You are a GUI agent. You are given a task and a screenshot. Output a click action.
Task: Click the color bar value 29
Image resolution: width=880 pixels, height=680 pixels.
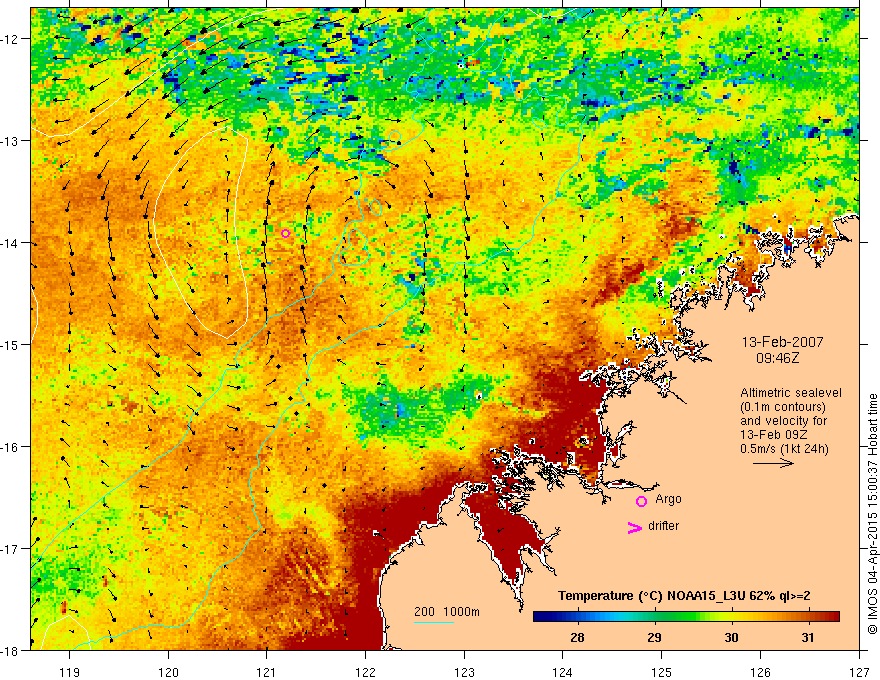tap(654, 637)
